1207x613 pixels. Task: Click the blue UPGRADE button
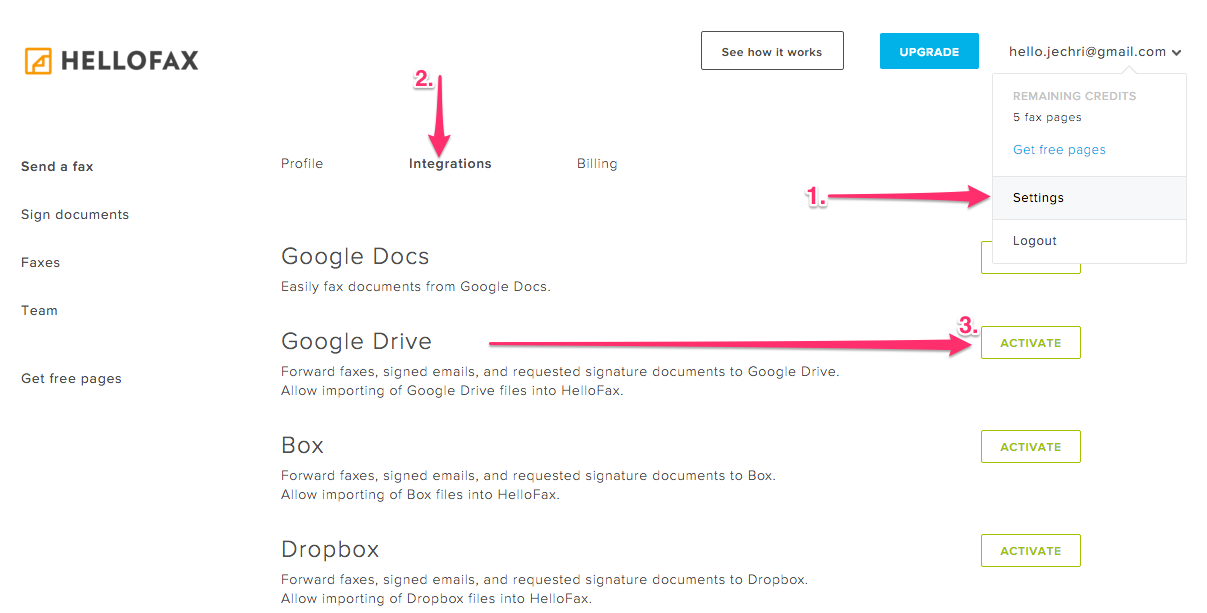pyautogui.click(x=929, y=51)
